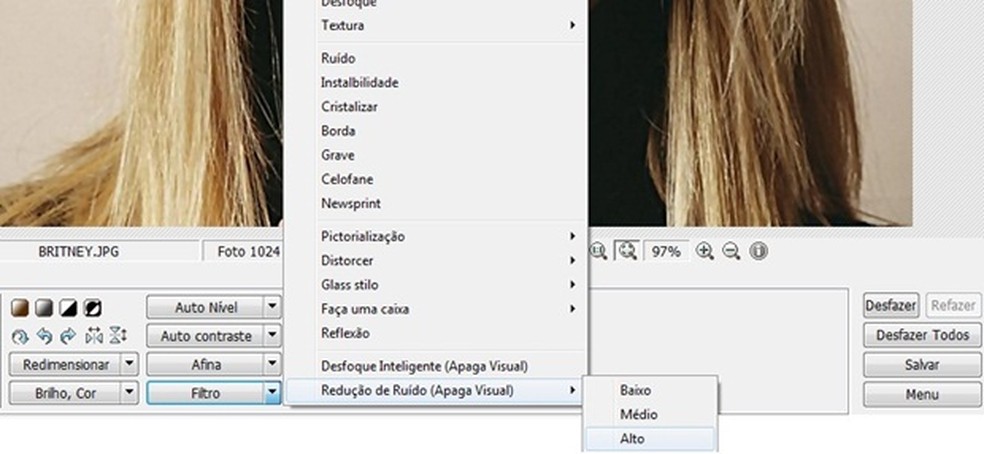This screenshot has height=454, width=984.
Task: Open dropdown arrow next to Redimensionar
Action: 129,364
